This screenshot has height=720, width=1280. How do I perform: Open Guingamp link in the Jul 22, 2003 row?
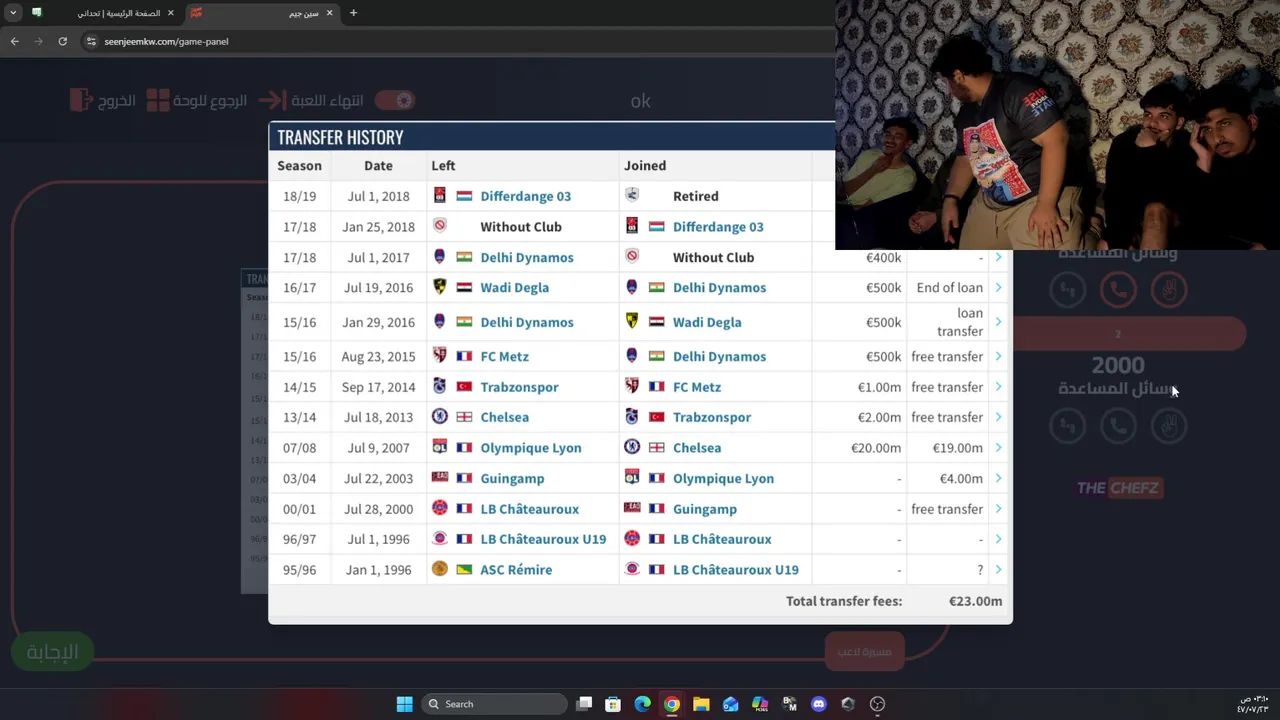coord(512,478)
